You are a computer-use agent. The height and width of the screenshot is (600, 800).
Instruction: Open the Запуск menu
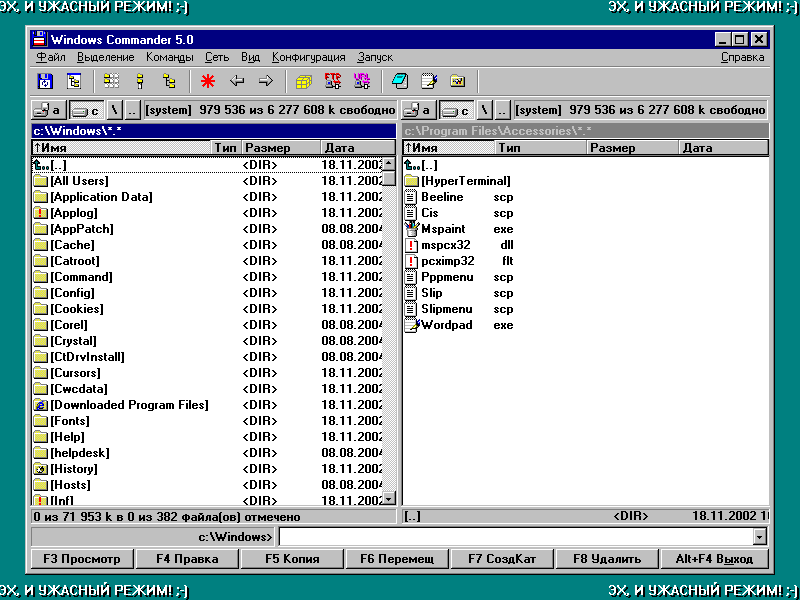click(375, 57)
